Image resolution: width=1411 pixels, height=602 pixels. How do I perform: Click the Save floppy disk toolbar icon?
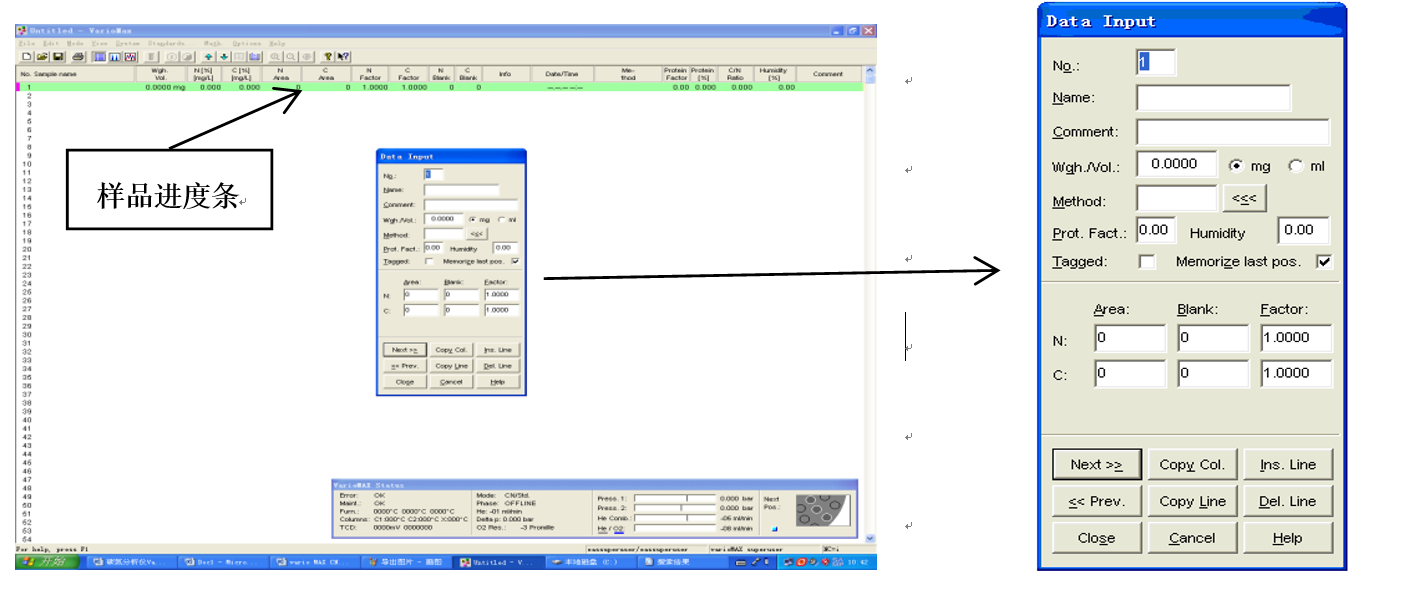click(x=58, y=57)
